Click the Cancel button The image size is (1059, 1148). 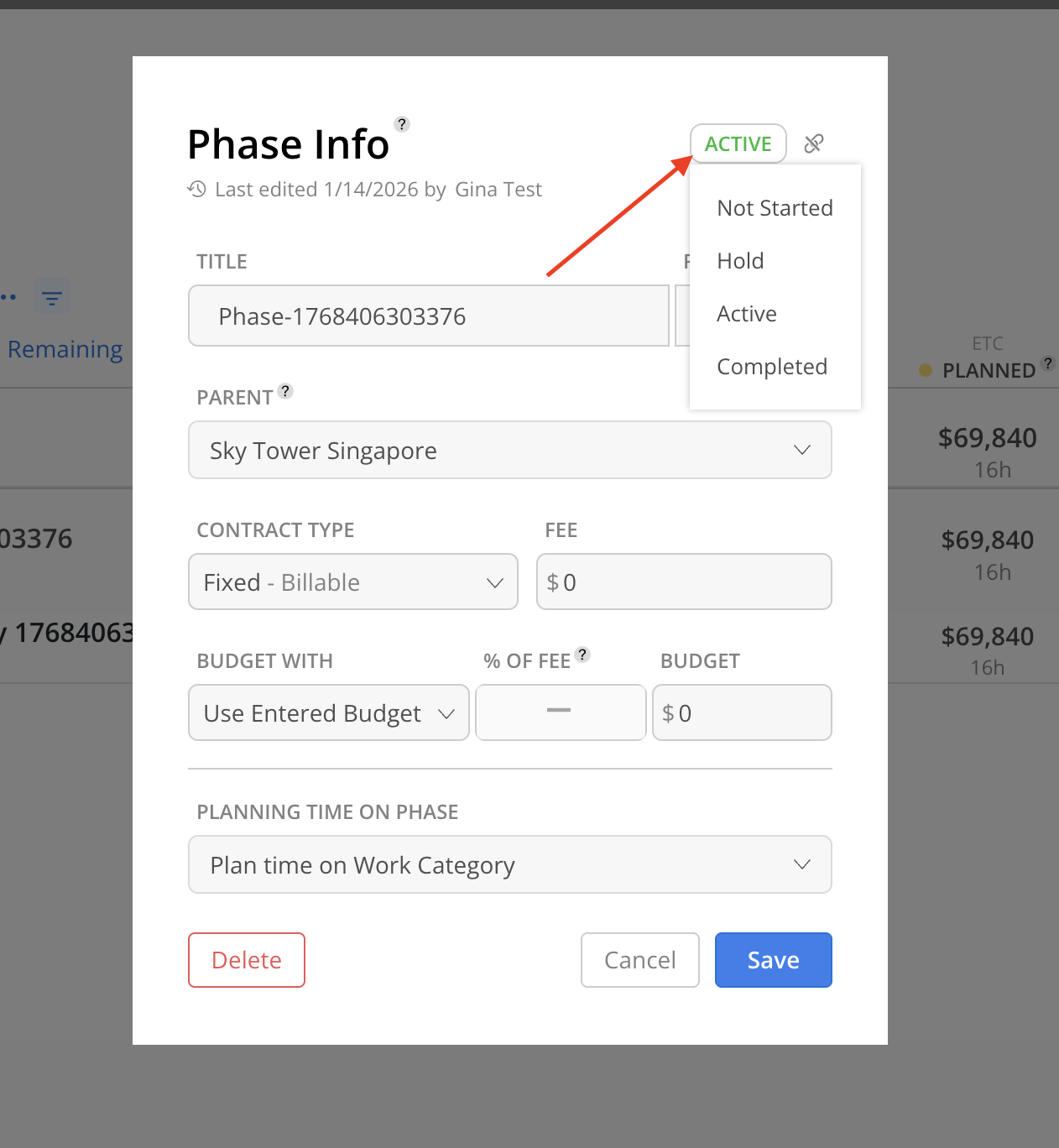click(x=640, y=960)
